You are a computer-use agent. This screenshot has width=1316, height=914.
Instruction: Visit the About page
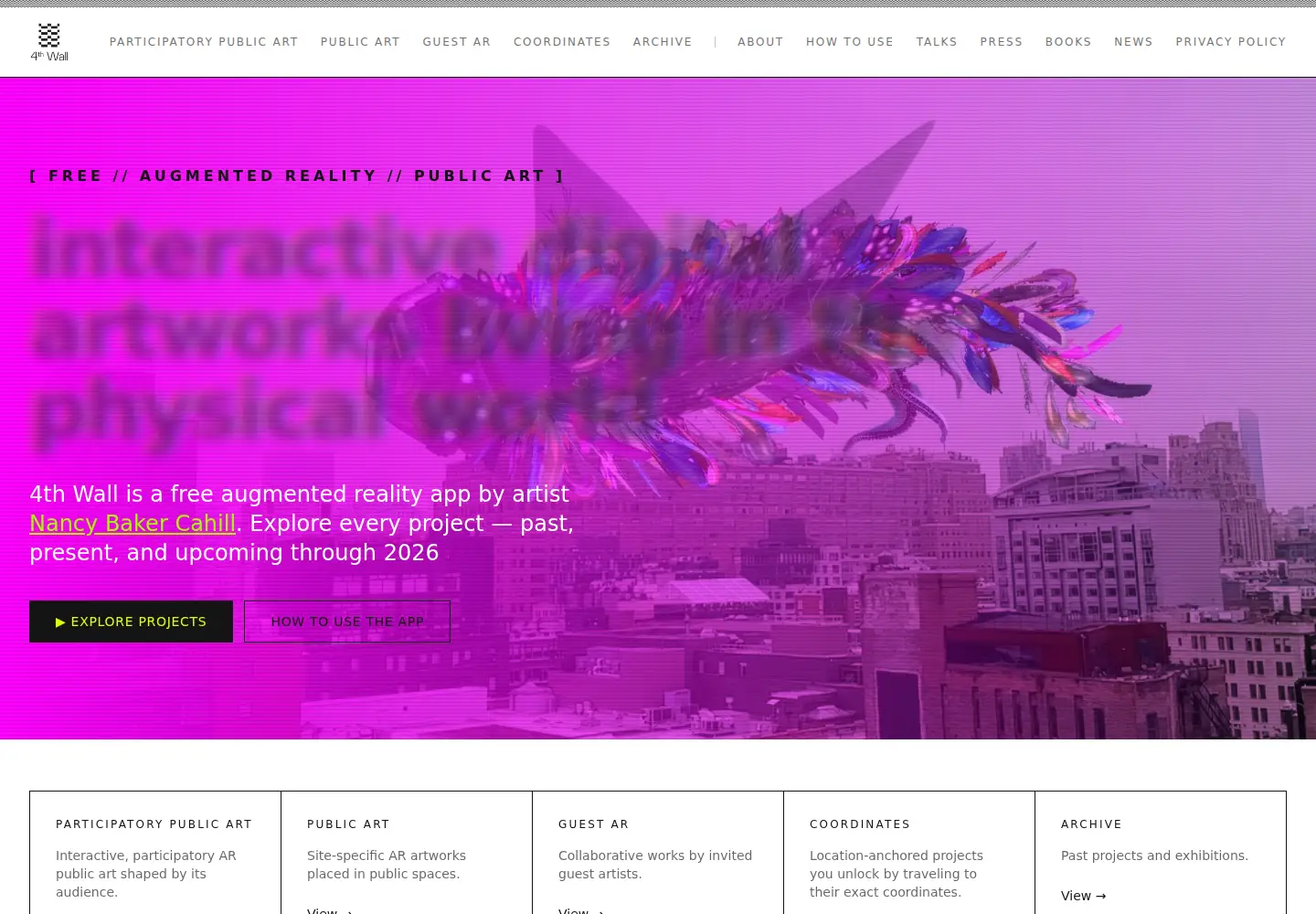[x=760, y=42]
